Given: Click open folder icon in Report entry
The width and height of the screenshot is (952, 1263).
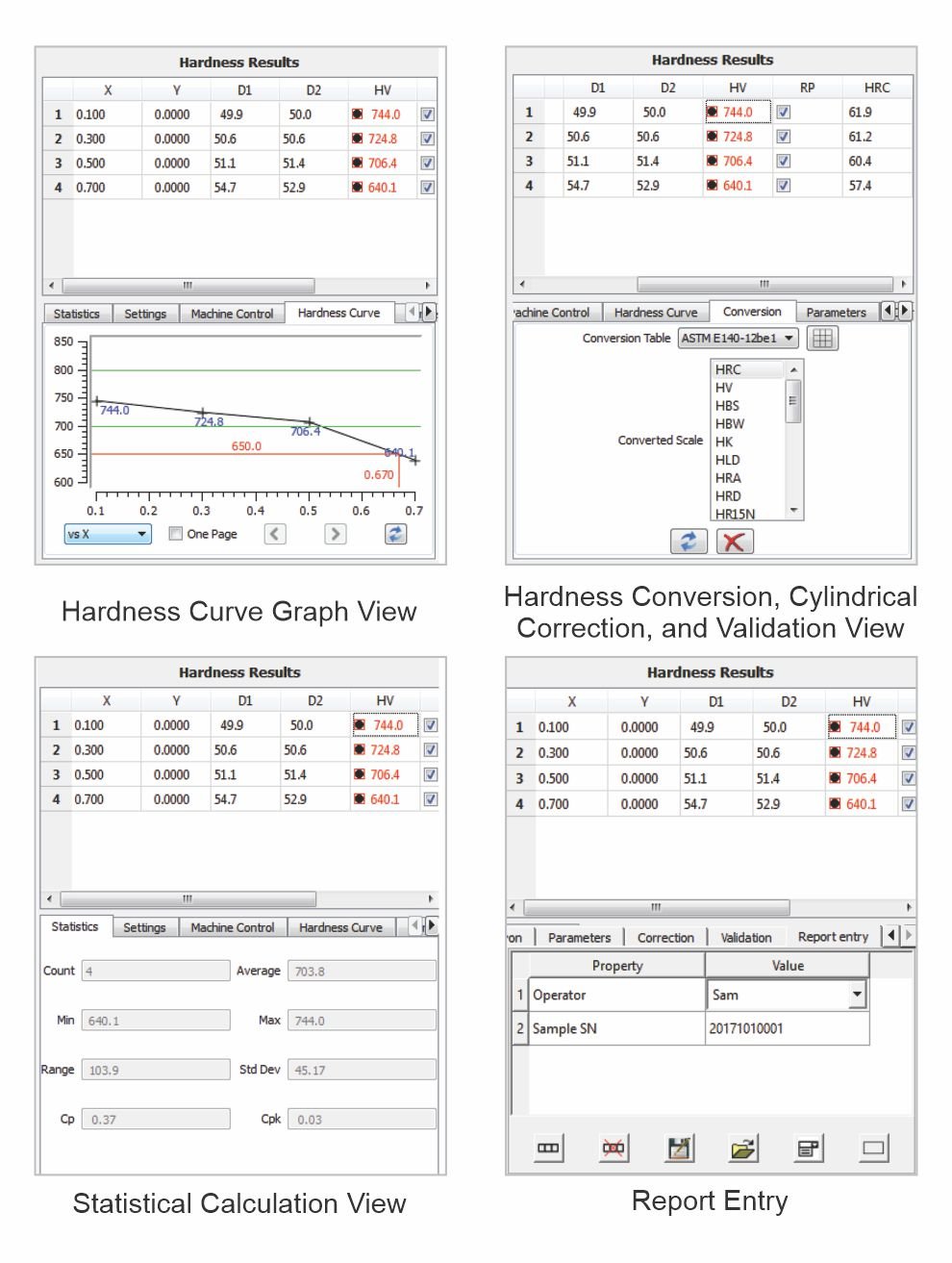Looking at the screenshot, I should click(x=742, y=1148).
